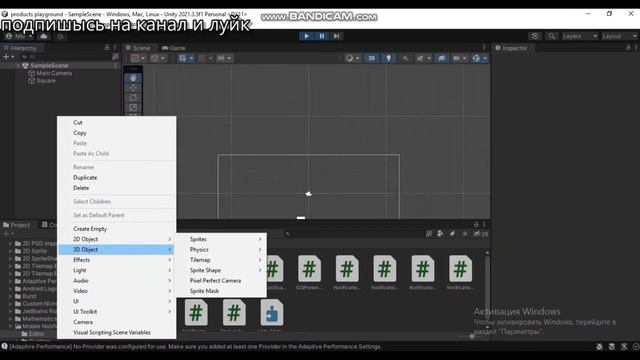640x360 pixels.
Task: Open the account dropdown in top toolbar
Action: (x=19, y=36)
